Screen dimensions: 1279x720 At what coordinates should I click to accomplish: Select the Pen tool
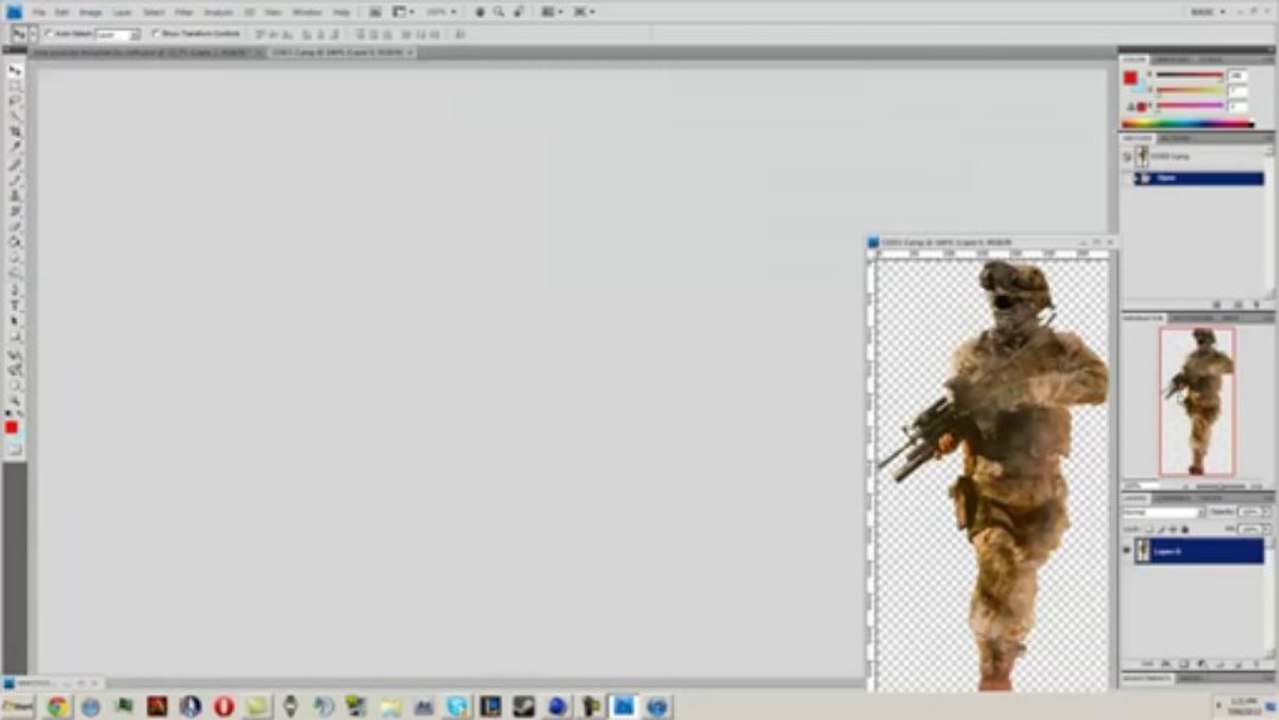pos(15,288)
